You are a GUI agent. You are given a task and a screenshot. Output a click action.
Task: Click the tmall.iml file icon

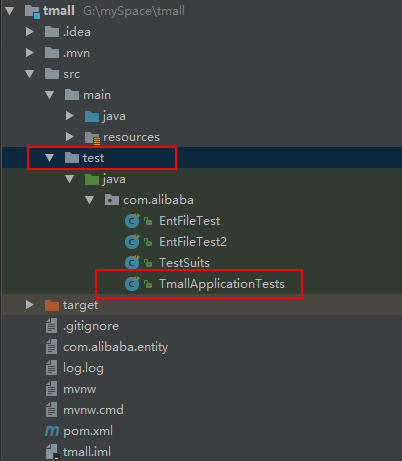tap(52, 452)
